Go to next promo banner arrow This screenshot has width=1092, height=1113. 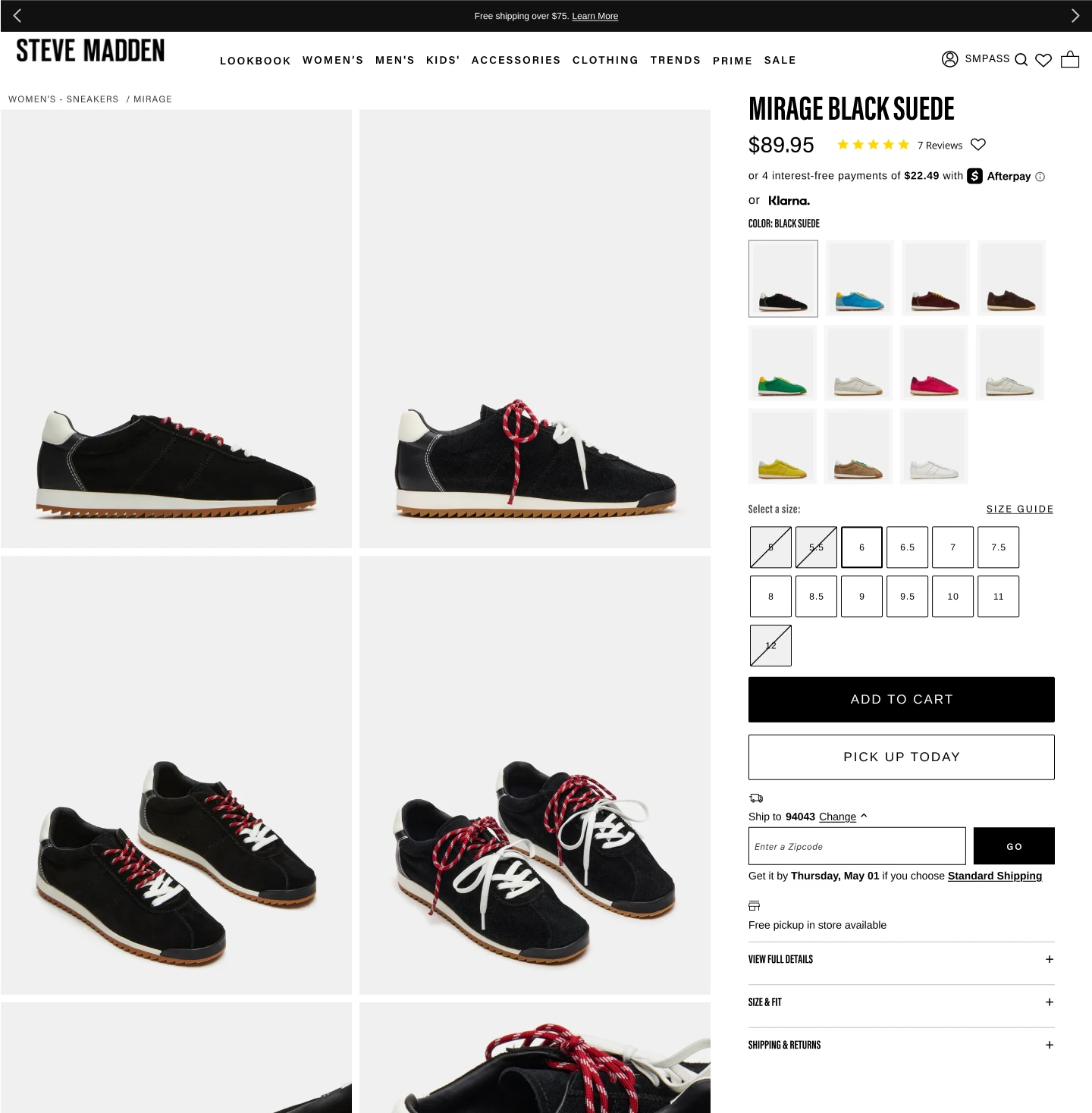[x=1075, y=16]
